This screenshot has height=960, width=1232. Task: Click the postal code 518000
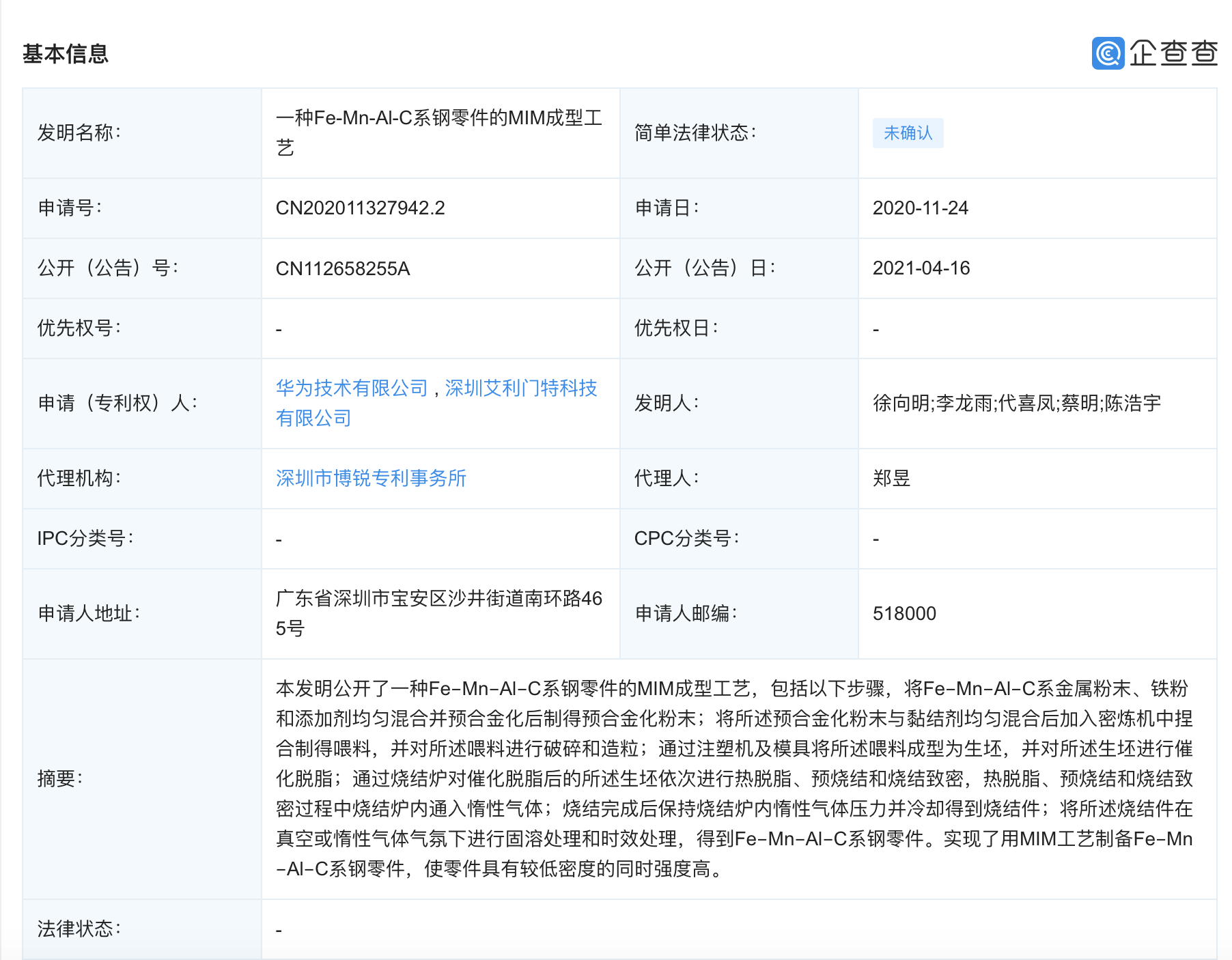tap(904, 613)
